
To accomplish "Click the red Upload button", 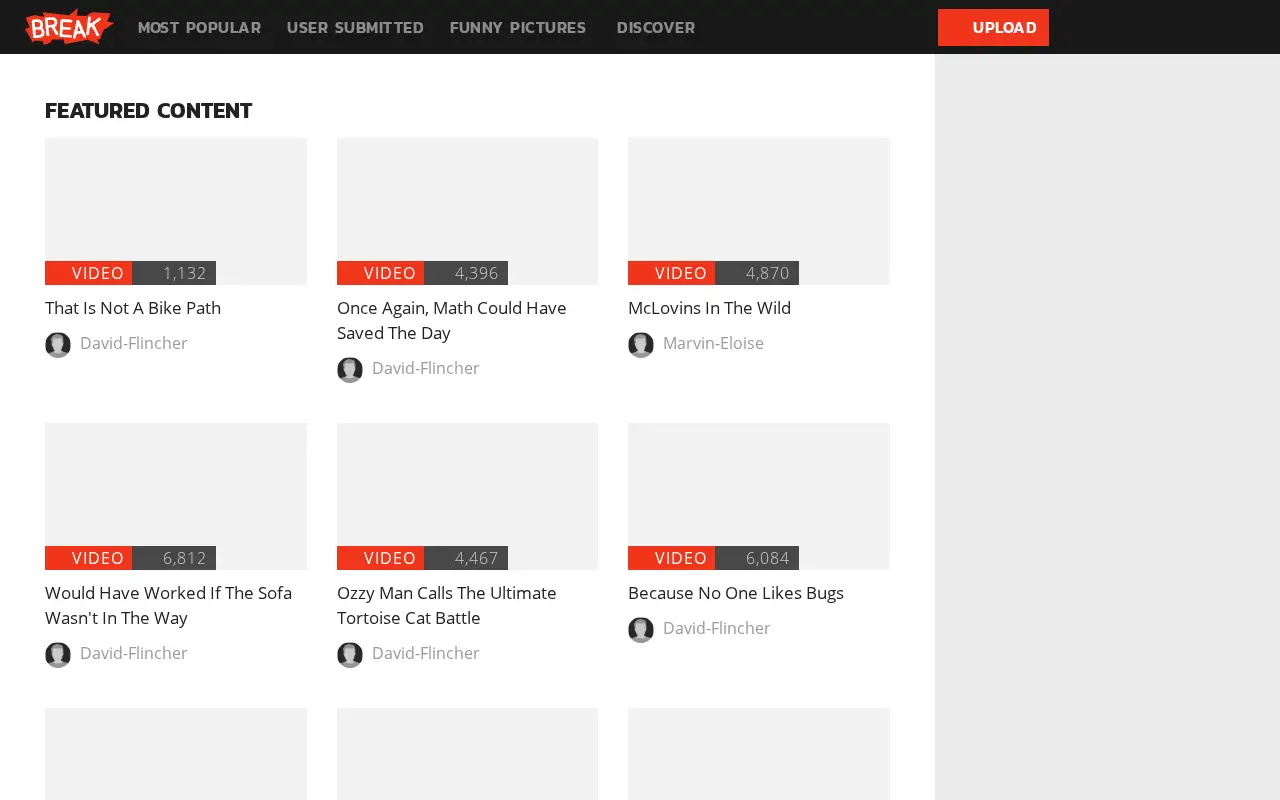I will [x=993, y=27].
